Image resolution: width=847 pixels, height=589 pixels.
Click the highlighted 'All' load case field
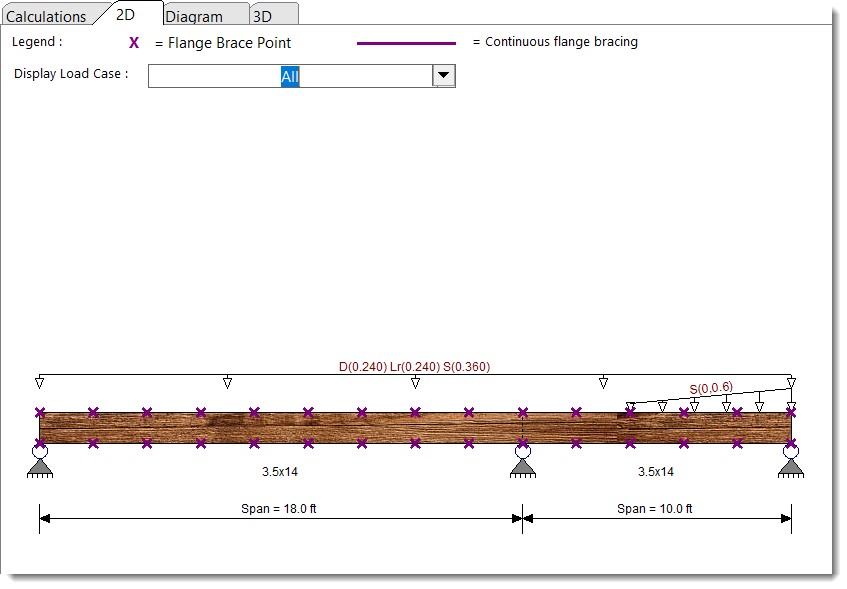pos(290,76)
